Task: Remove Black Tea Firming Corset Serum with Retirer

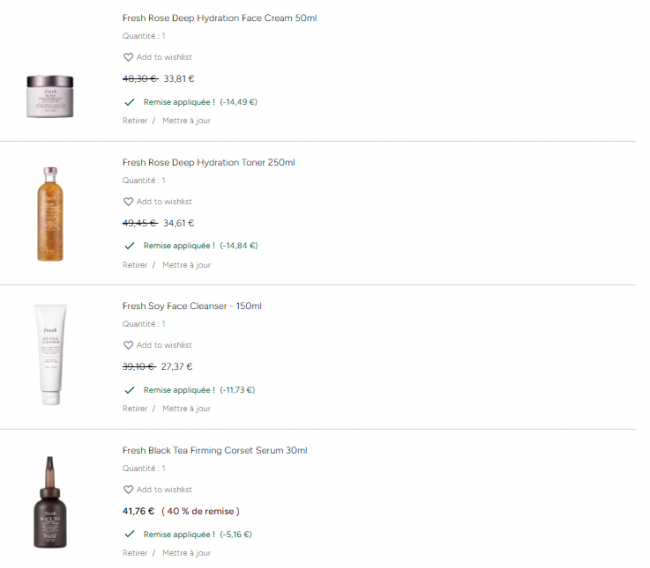Action: (135, 553)
